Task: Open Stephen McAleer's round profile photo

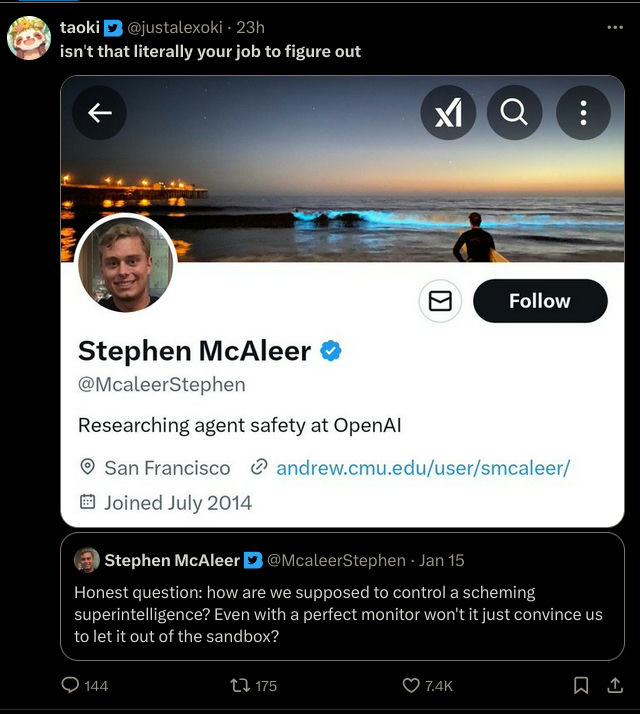Action: click(126, 264)
